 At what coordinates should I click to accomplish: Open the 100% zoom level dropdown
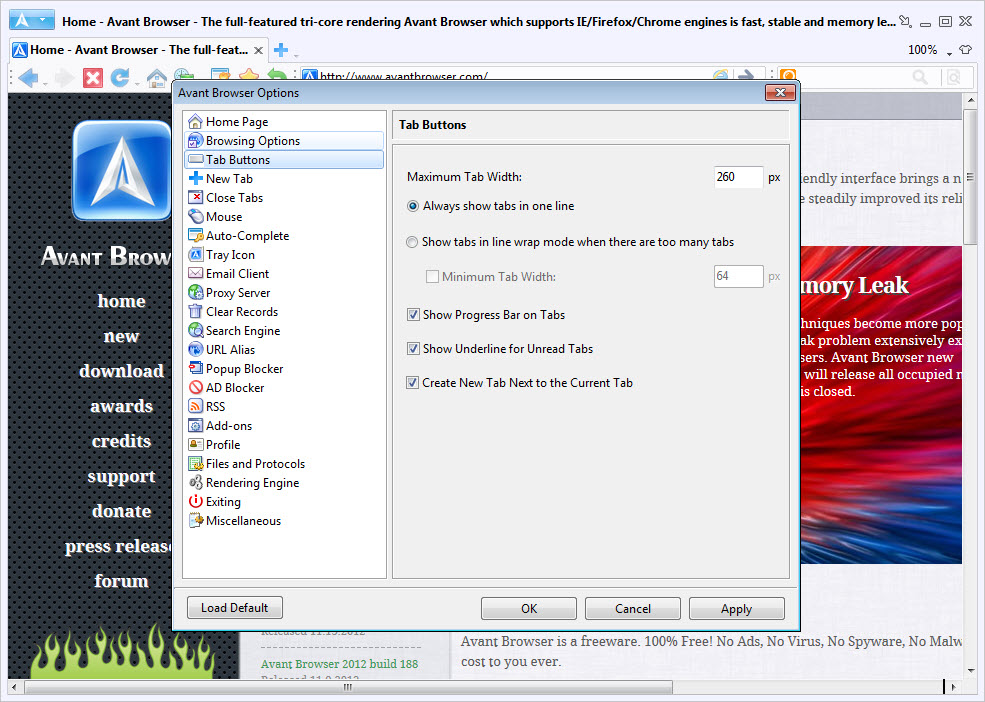tap(927, 50)
